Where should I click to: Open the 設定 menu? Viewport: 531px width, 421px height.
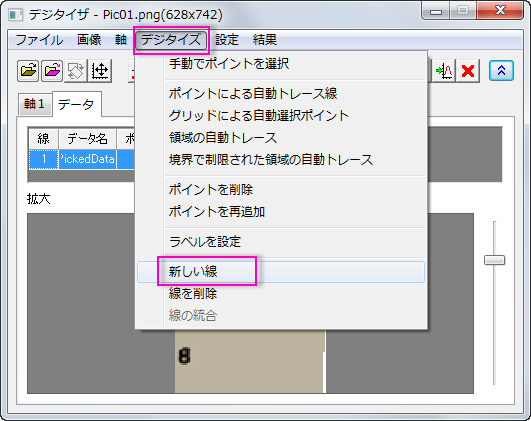tap(227, 40)
